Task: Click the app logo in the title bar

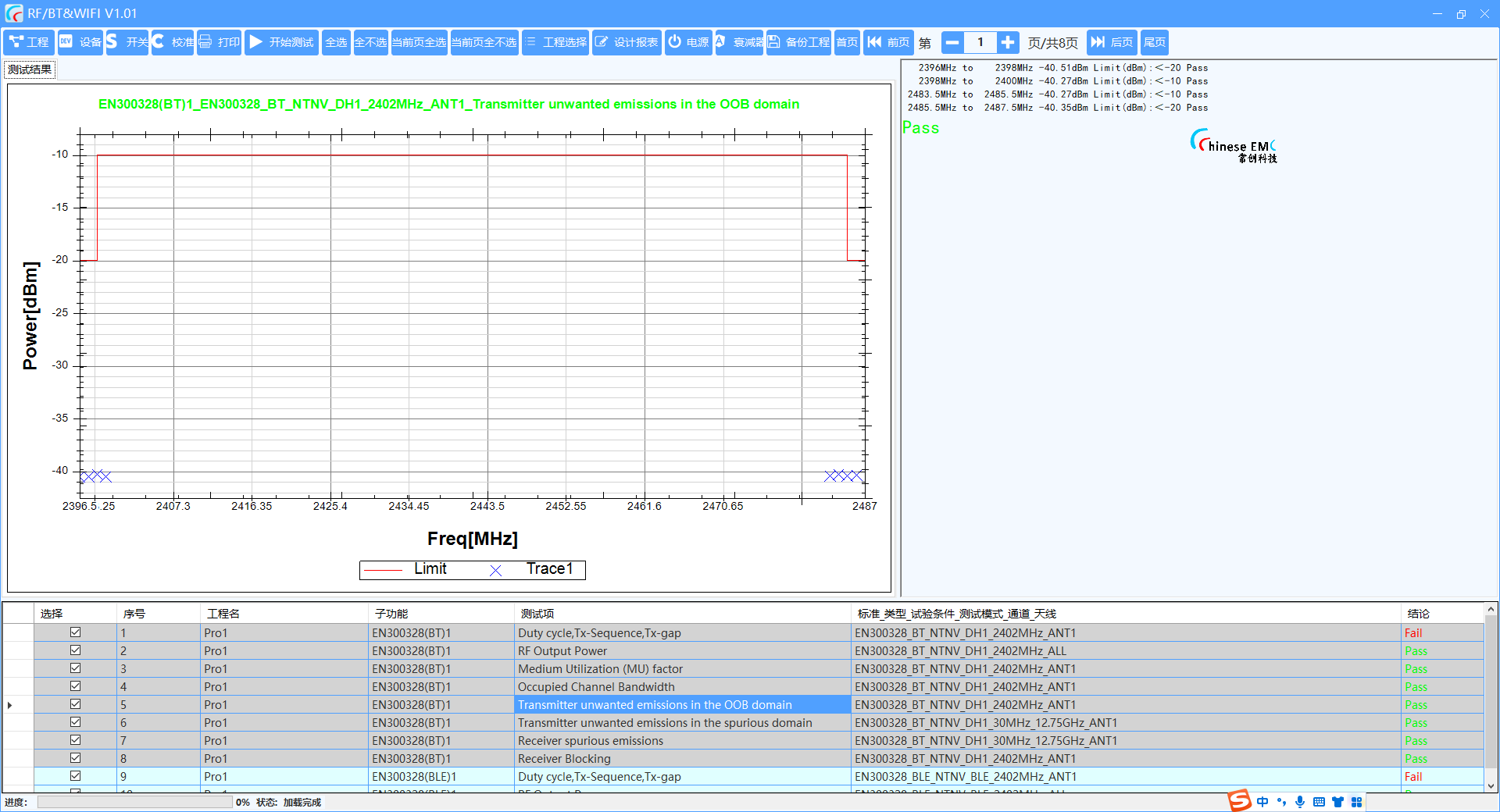Action: click(14, 13)
